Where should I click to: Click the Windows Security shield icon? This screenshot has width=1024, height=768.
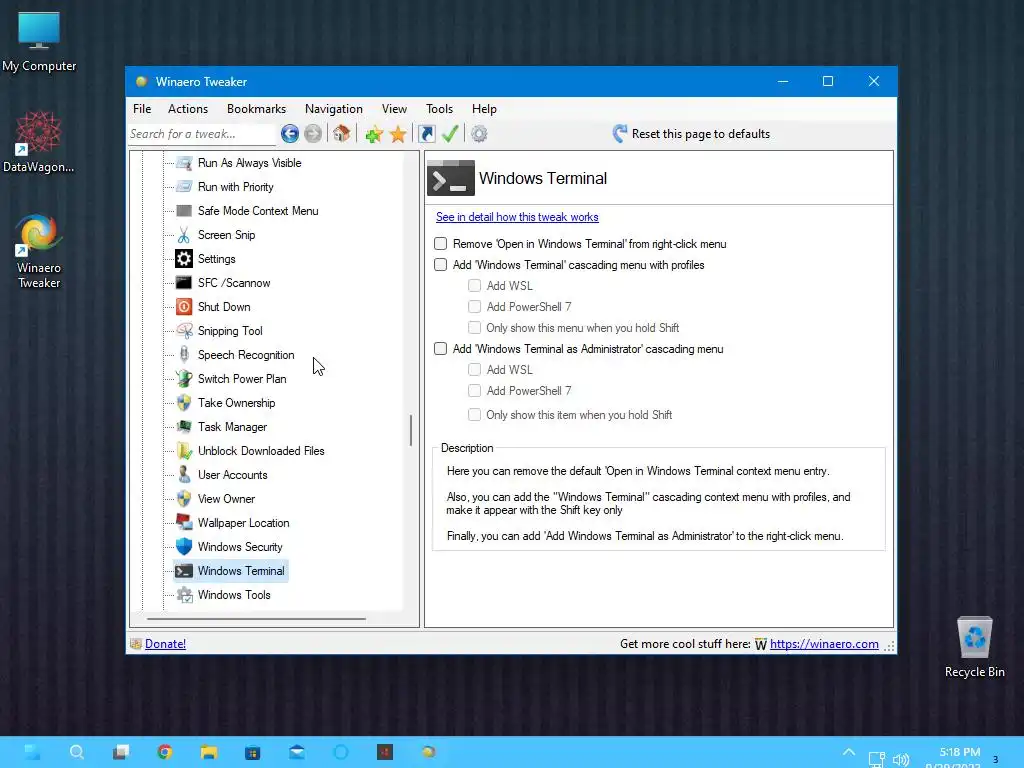point(184,547)
